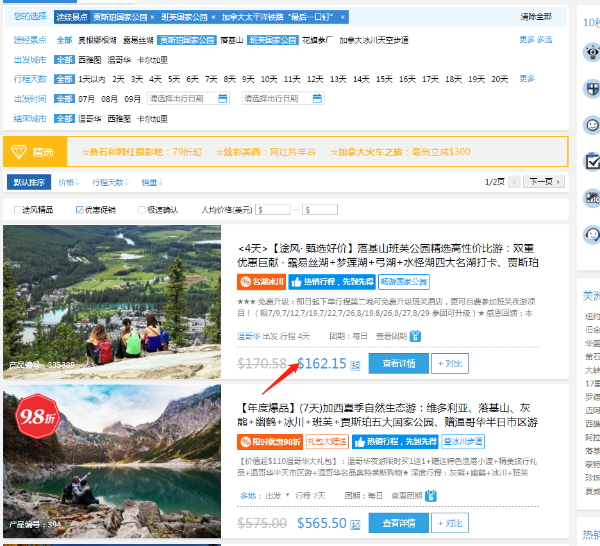
Task: Filter 行程天数 to 7天
Action: (x=211, y=79)
